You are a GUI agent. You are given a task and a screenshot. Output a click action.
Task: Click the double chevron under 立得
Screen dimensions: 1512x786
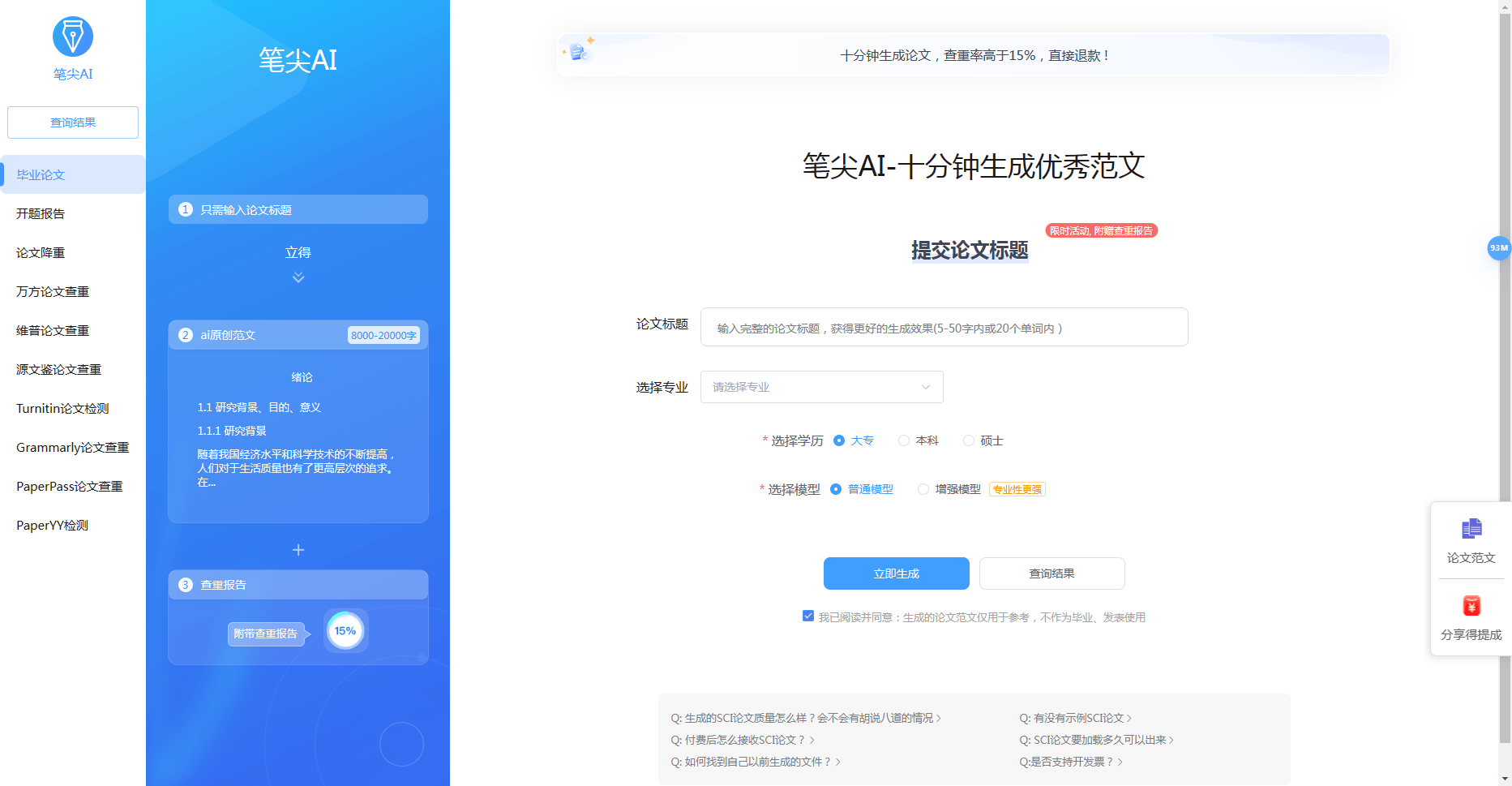298,277
